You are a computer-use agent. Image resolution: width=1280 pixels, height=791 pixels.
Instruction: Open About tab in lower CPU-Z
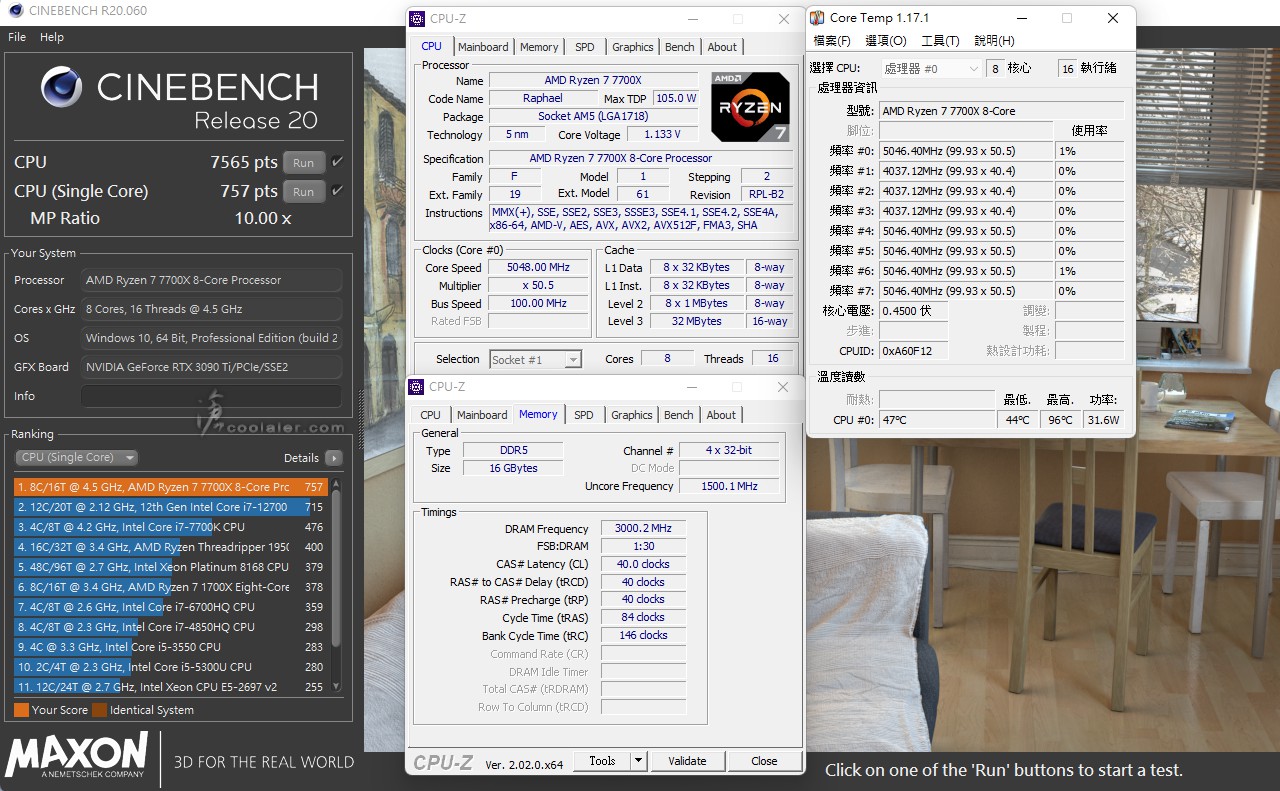[721, 415]
